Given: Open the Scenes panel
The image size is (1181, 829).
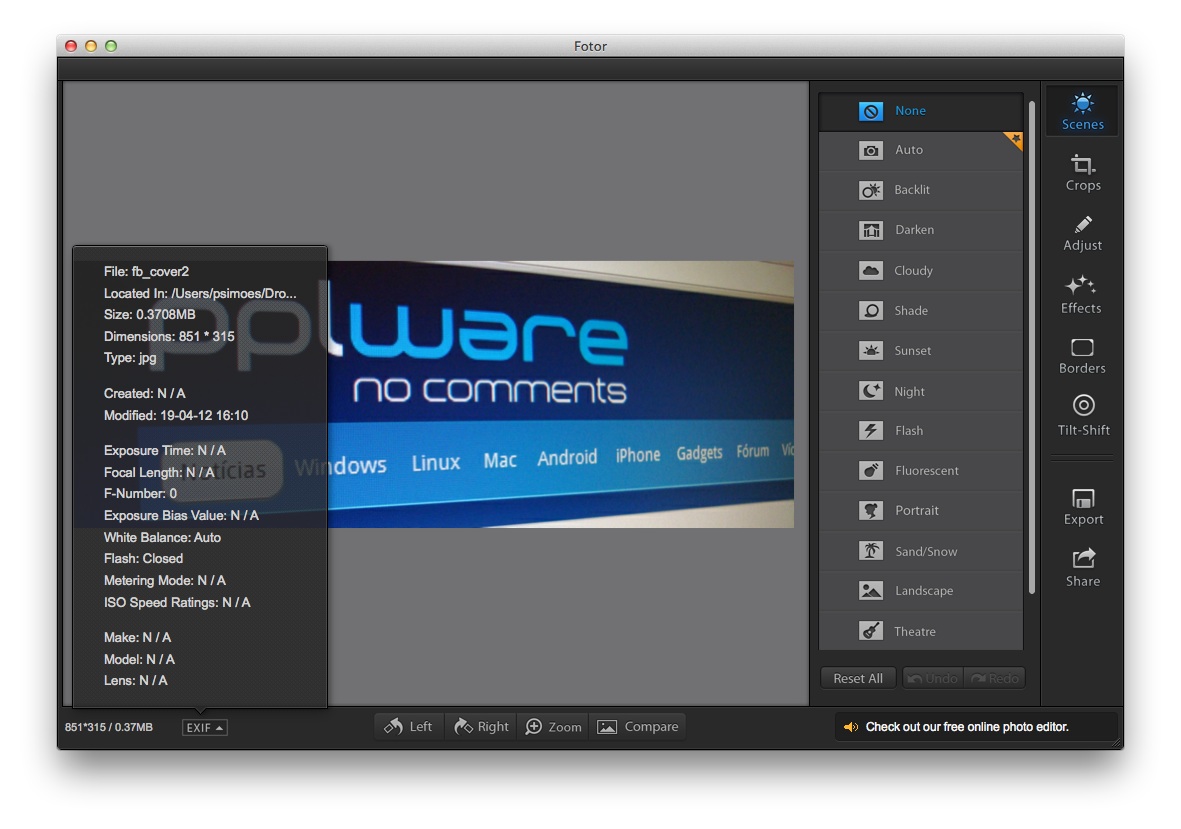Looking at the screenshot, I should point(1082,111).
